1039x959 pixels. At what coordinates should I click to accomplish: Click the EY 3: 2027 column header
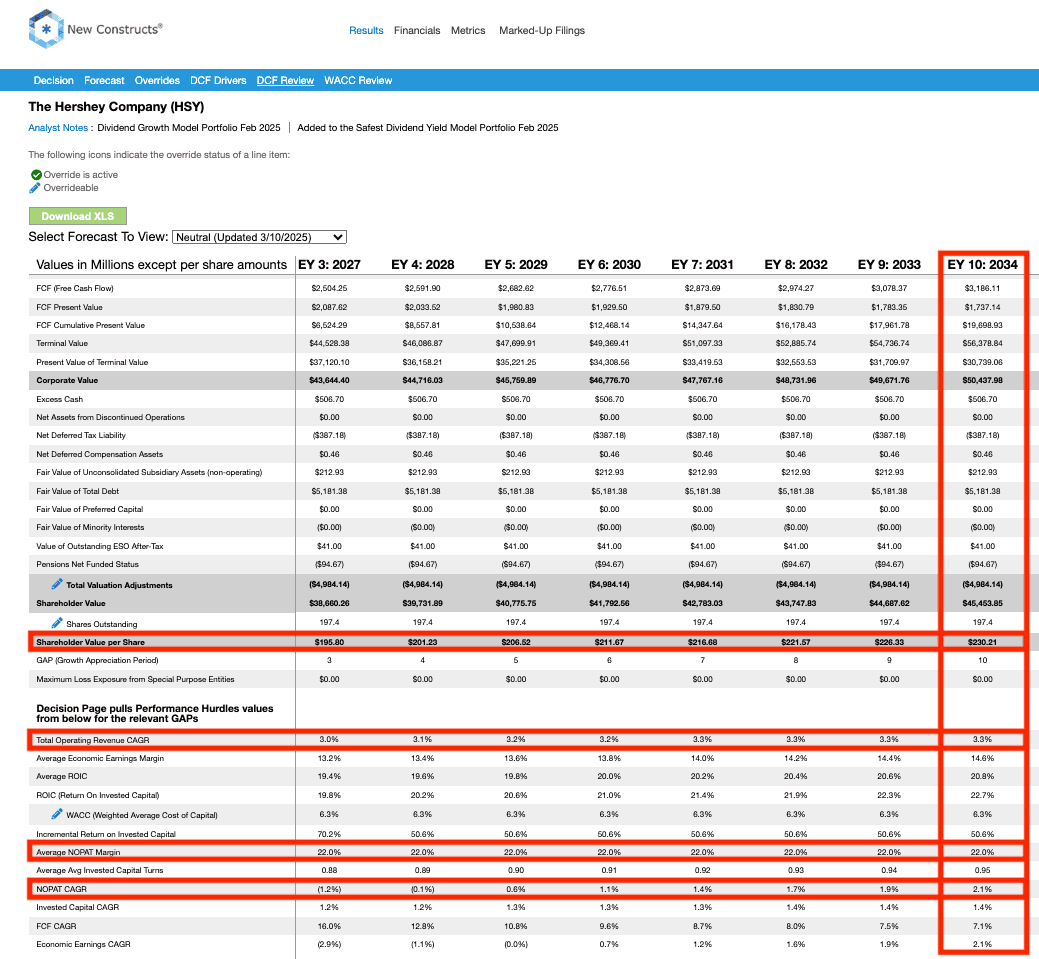[329, 264]
